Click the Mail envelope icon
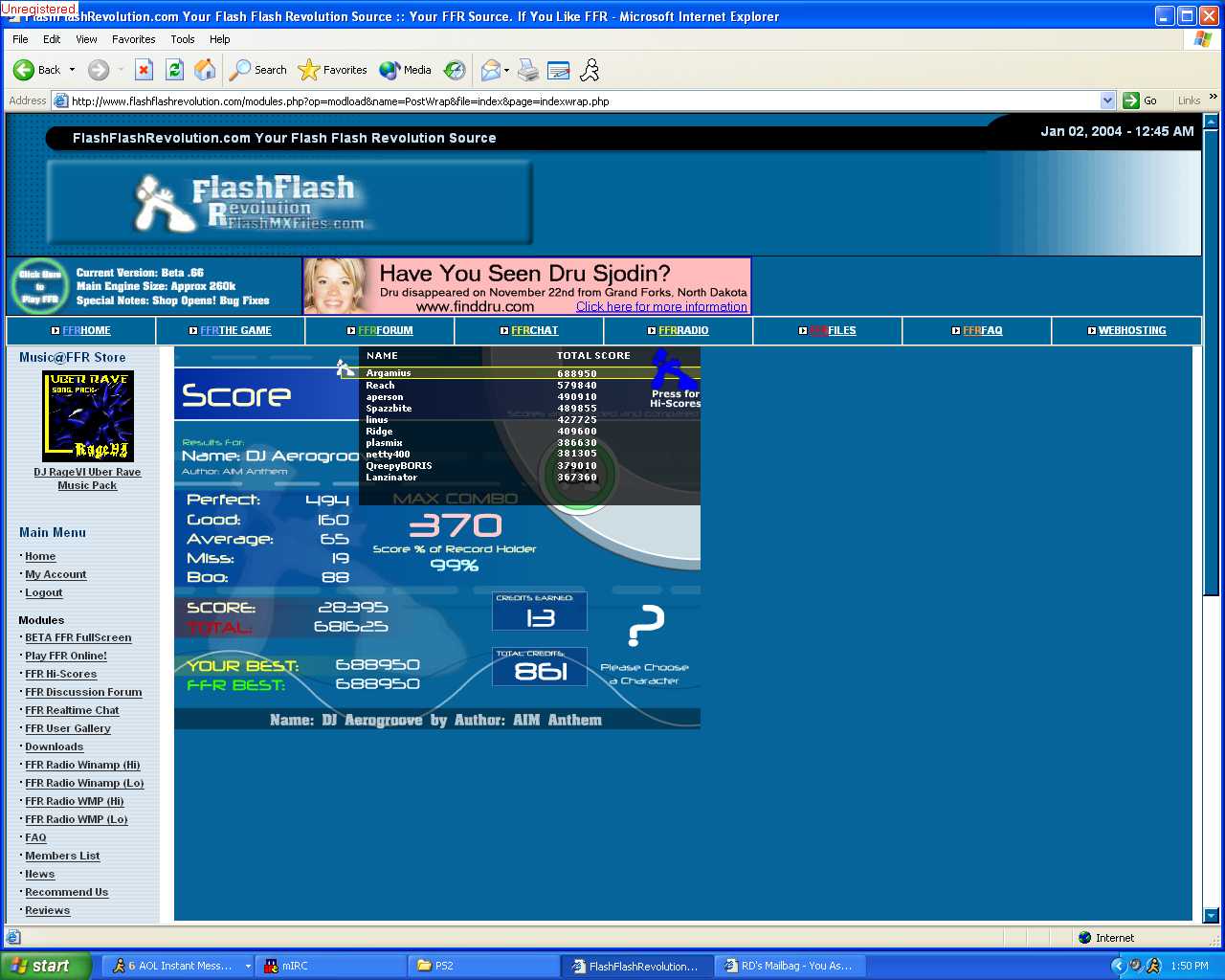 tap(490, 70)
